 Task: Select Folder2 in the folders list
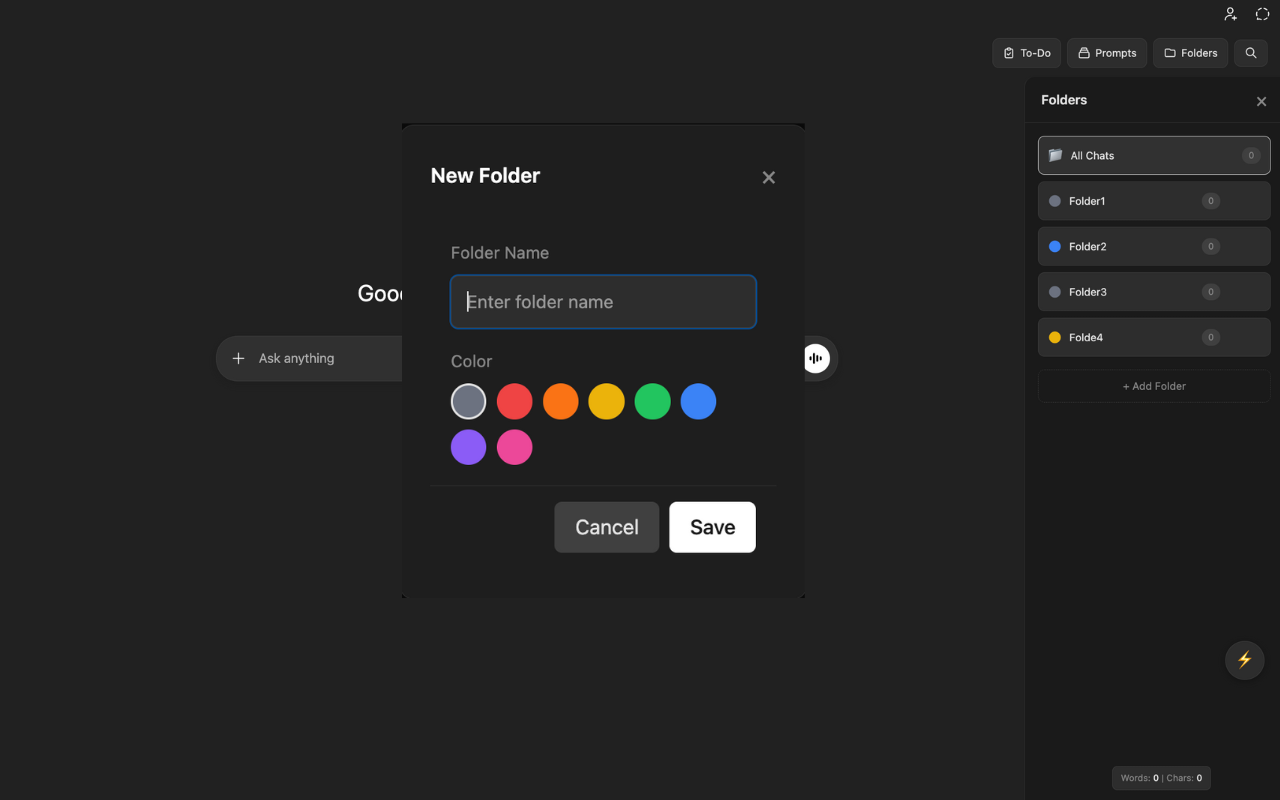coord(1154,246)
